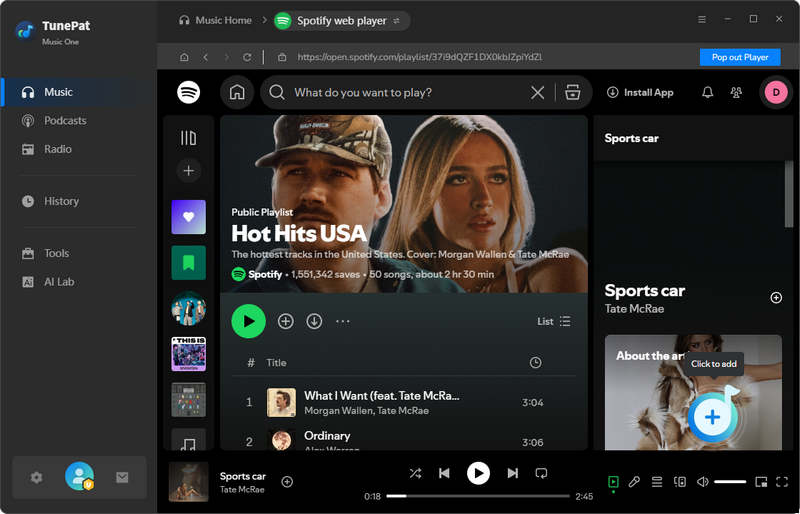Viewport: 800px width, 514px height.
Task: Click the right panel scrollbar
Action: [x=789, y=194]
